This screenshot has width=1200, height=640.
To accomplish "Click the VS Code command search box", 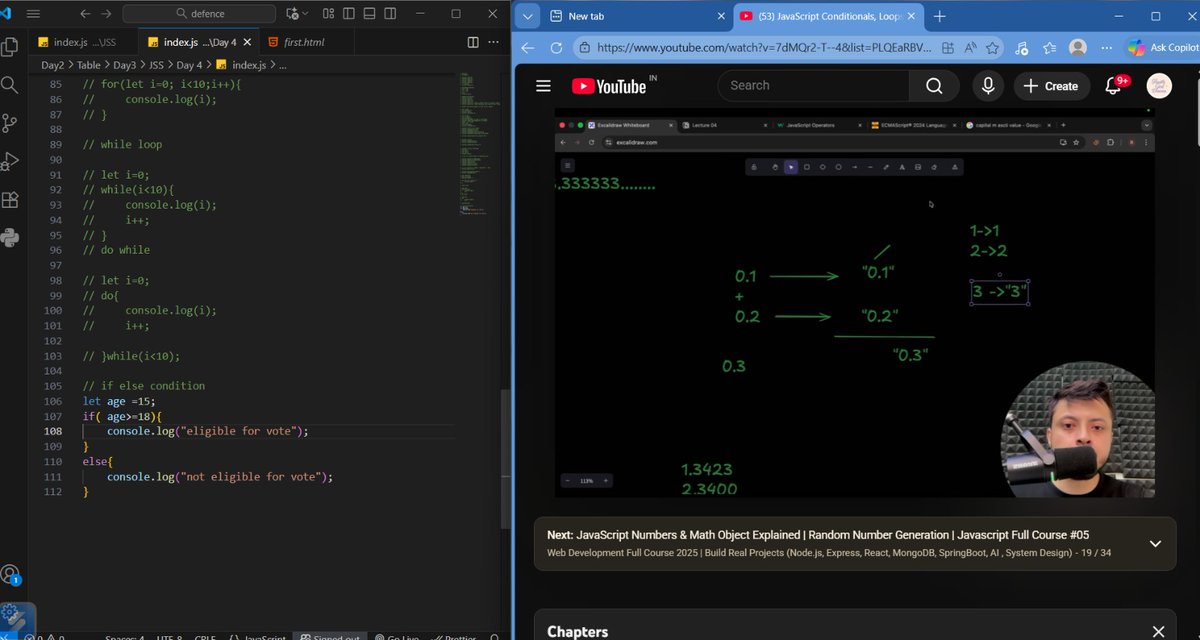I will [201, 14].
